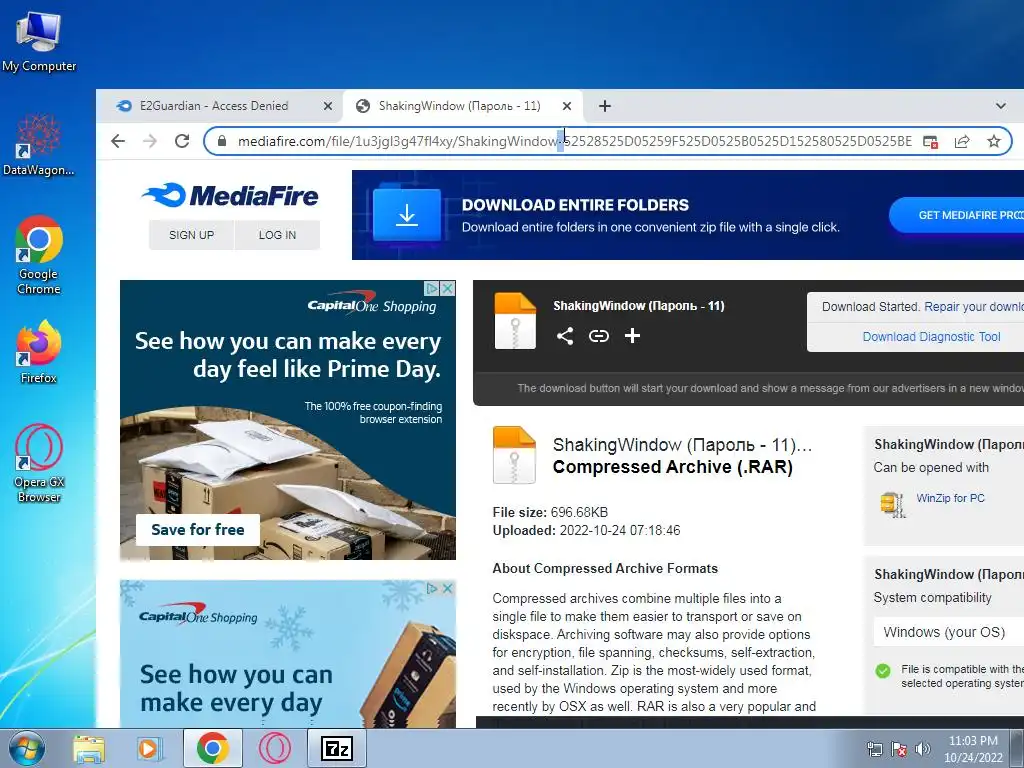1024x768 pixels.
Task: Click the large RAR file icon
Action: tap(514, 455)
